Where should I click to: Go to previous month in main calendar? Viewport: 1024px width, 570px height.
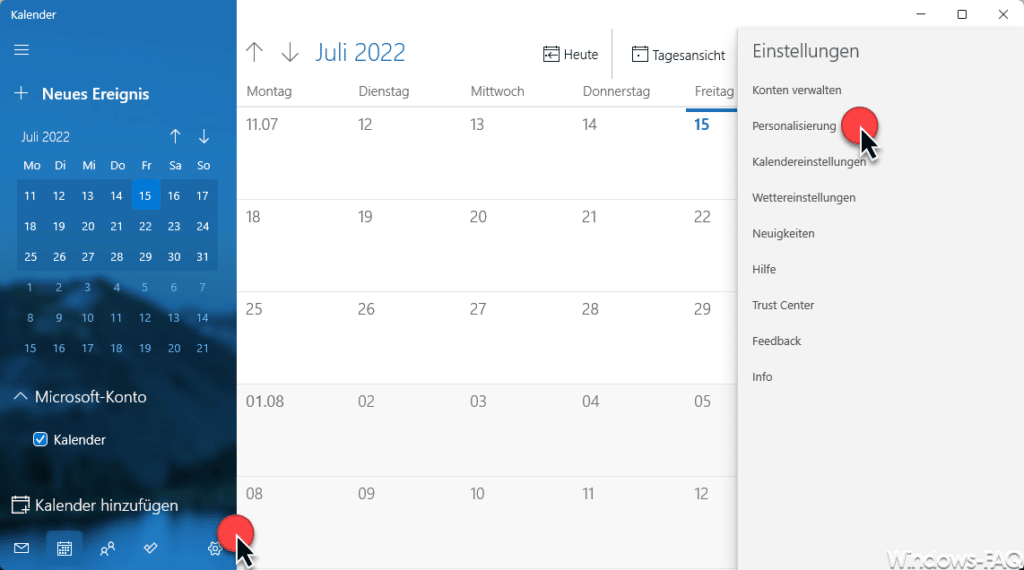(x=254, y=52)
